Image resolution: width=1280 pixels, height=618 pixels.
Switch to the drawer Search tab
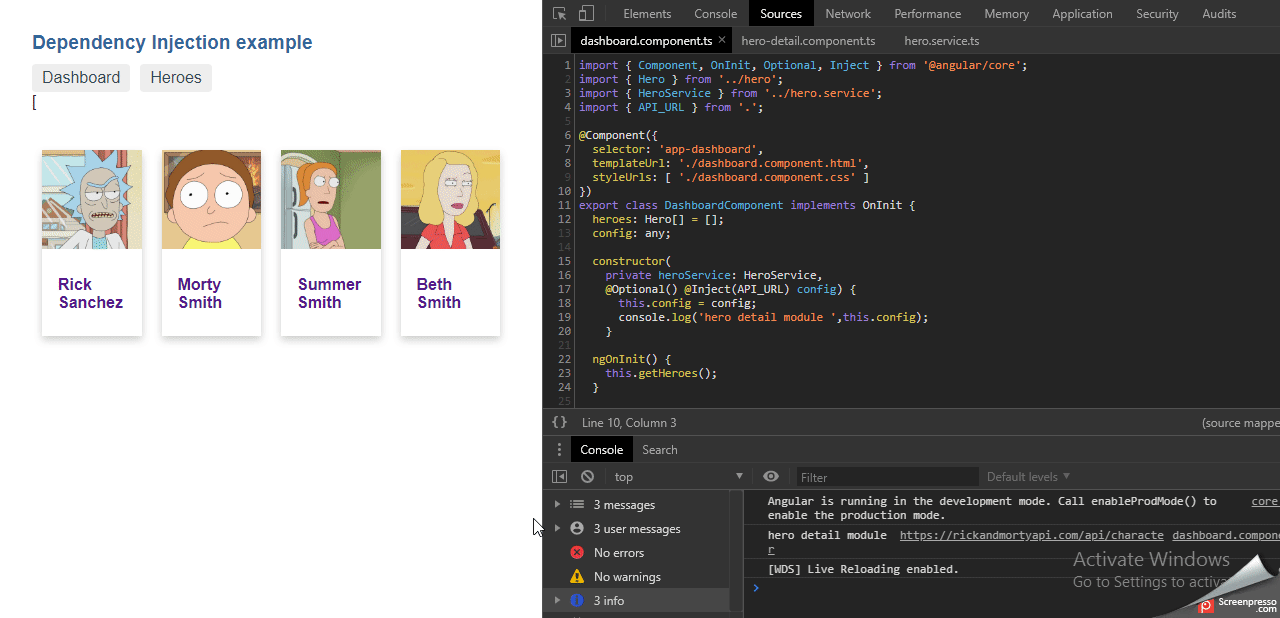(659, 450)
